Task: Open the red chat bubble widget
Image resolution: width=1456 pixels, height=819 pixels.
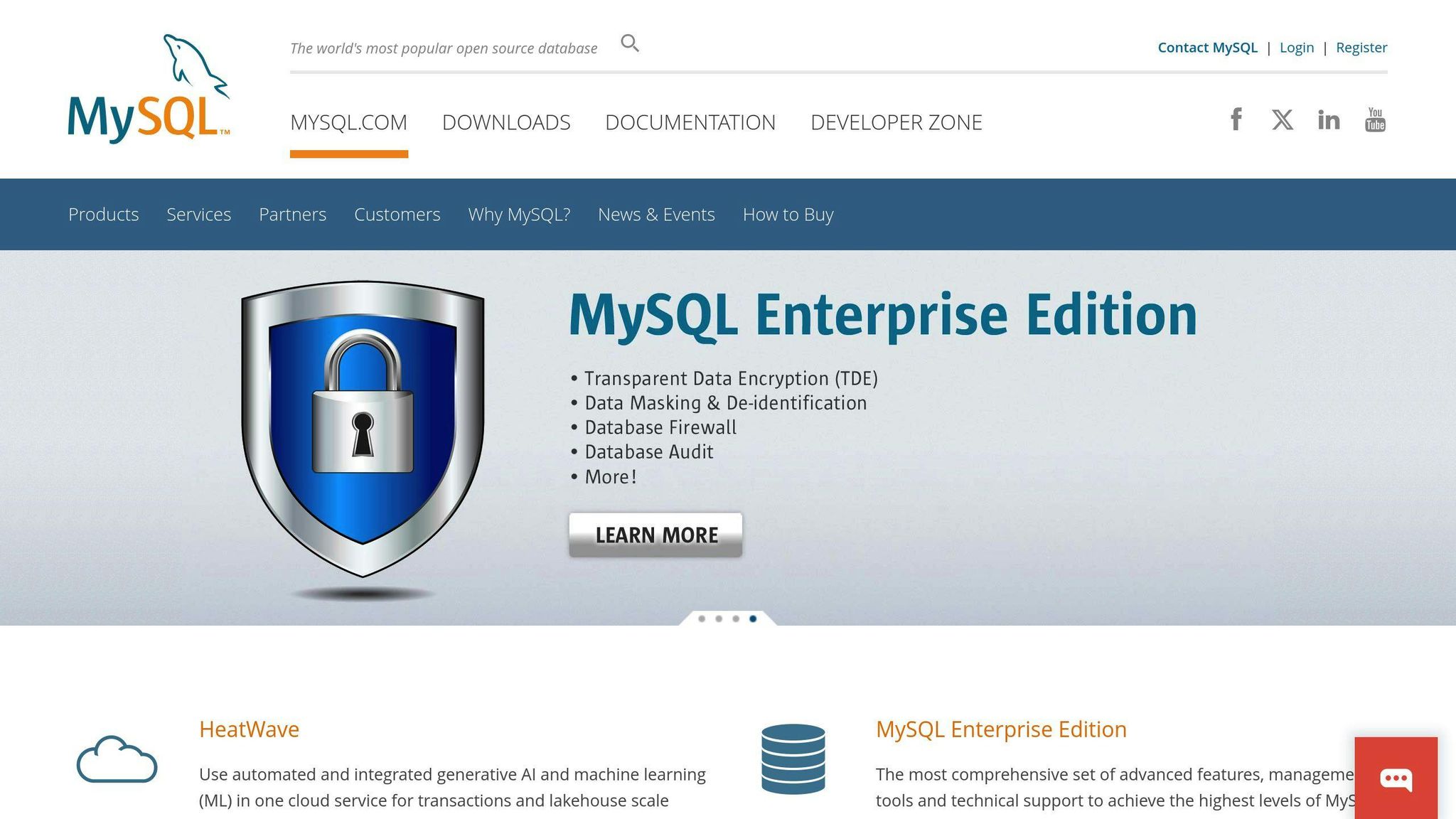Action: [1396, 778]
